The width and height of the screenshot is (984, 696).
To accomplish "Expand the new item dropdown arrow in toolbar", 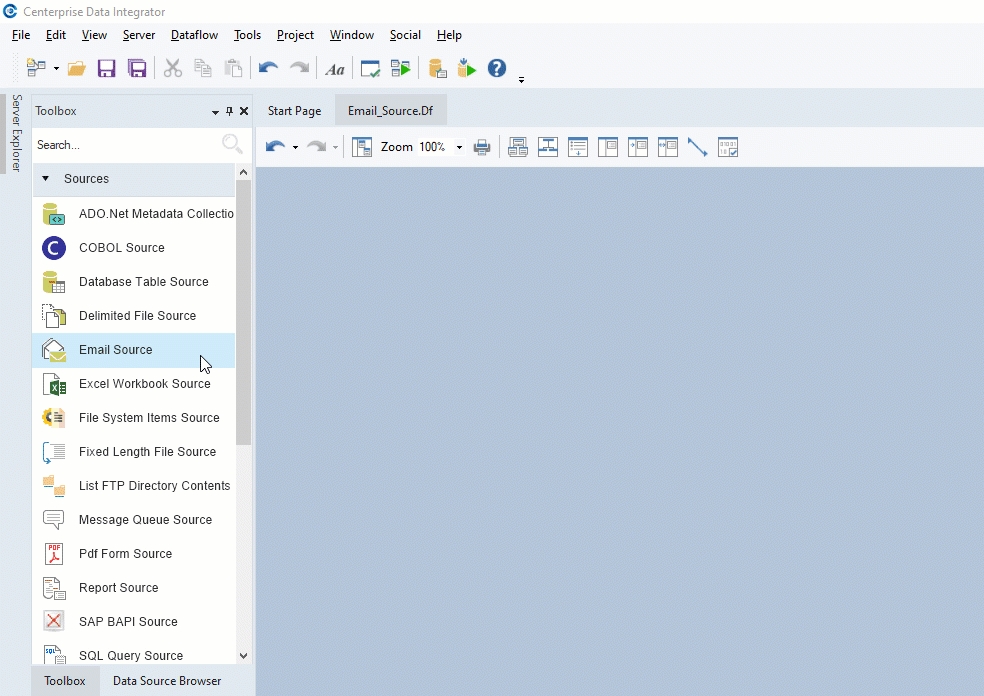I will (56, 69).
